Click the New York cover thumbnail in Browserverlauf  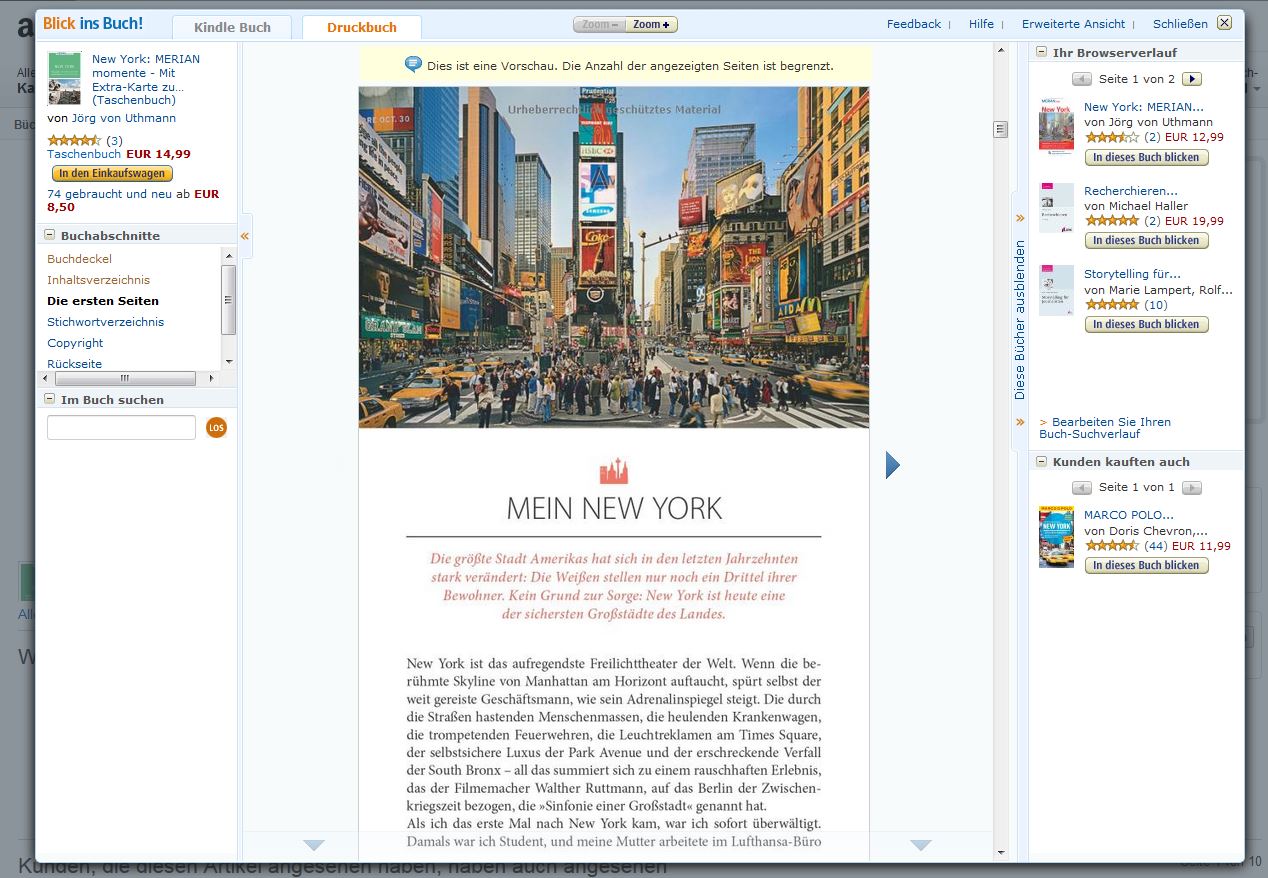coord(1056,126)
